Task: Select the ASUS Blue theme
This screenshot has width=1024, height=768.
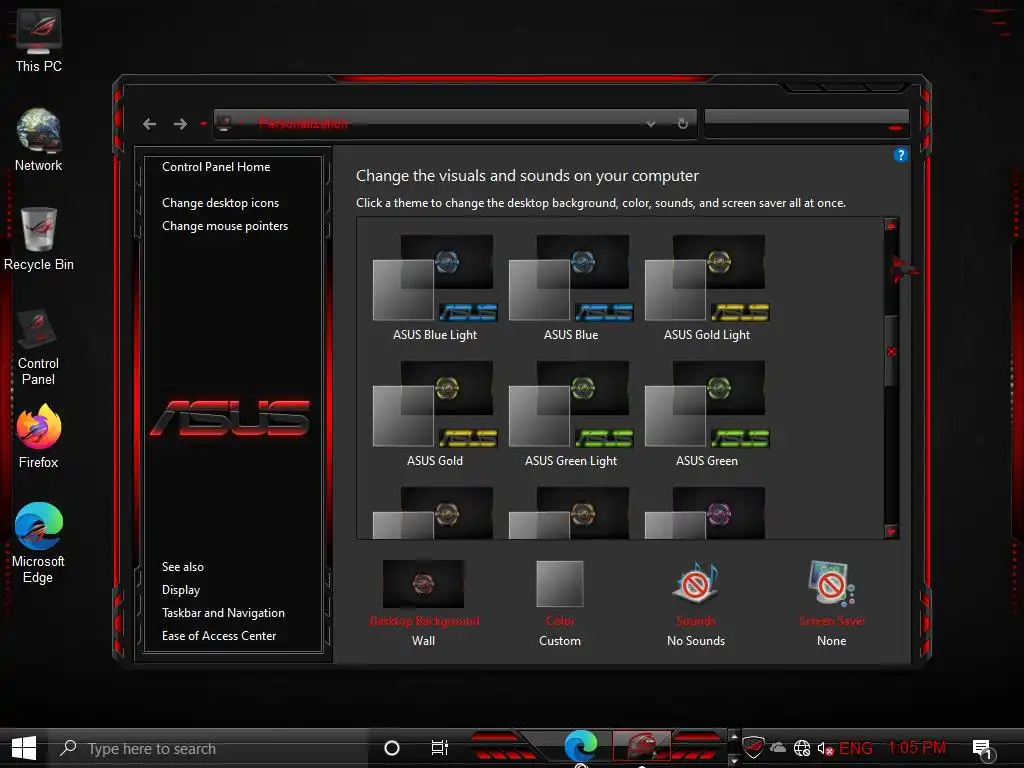Action: click(x=571, y=288)
